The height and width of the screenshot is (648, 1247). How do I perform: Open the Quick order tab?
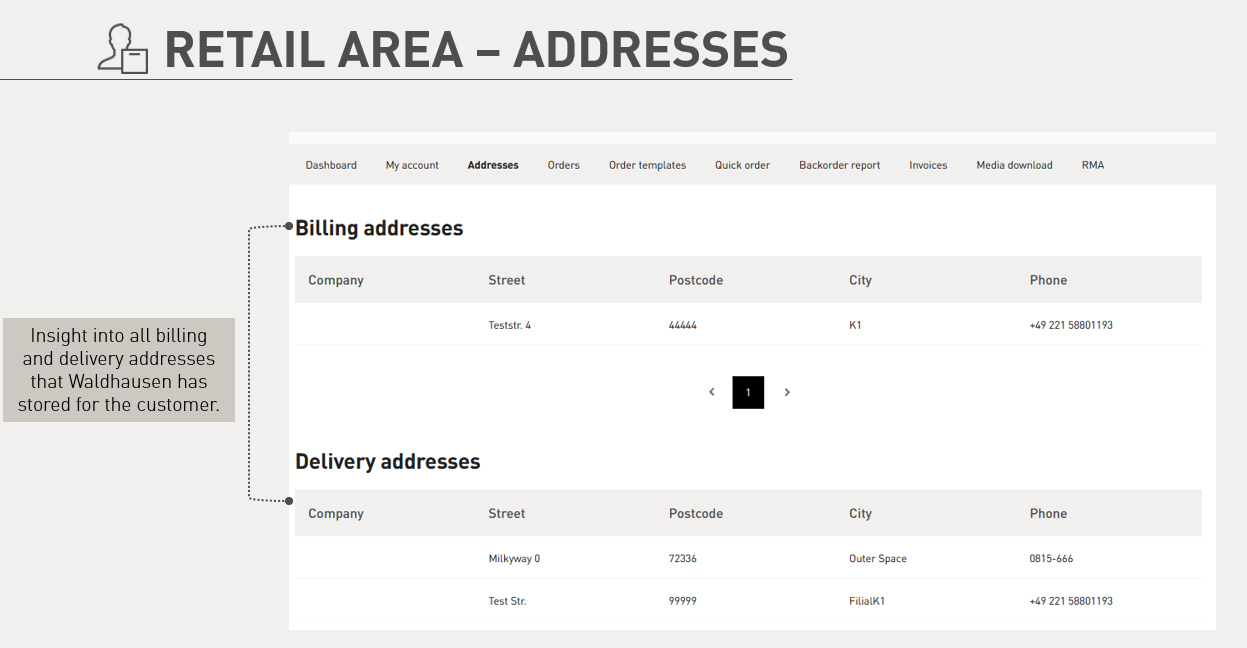742,165
